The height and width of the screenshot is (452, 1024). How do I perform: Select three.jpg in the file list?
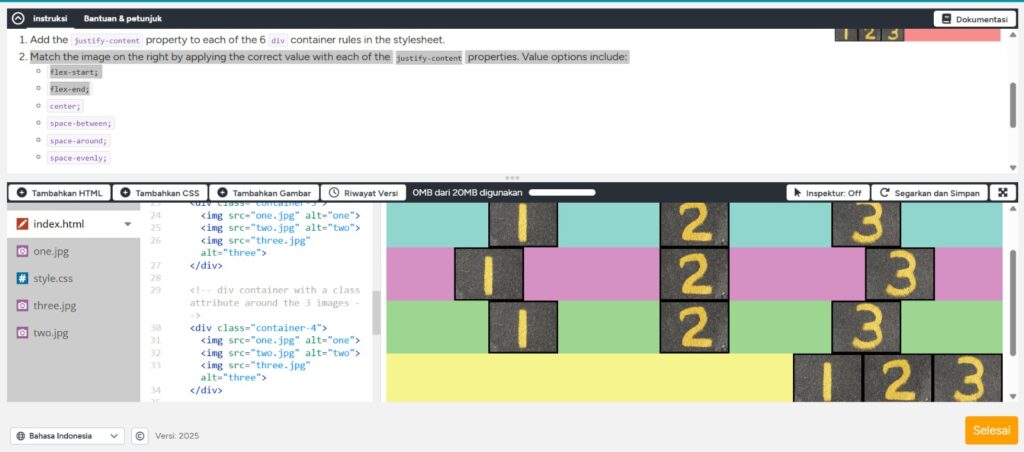tap(54, 306)
